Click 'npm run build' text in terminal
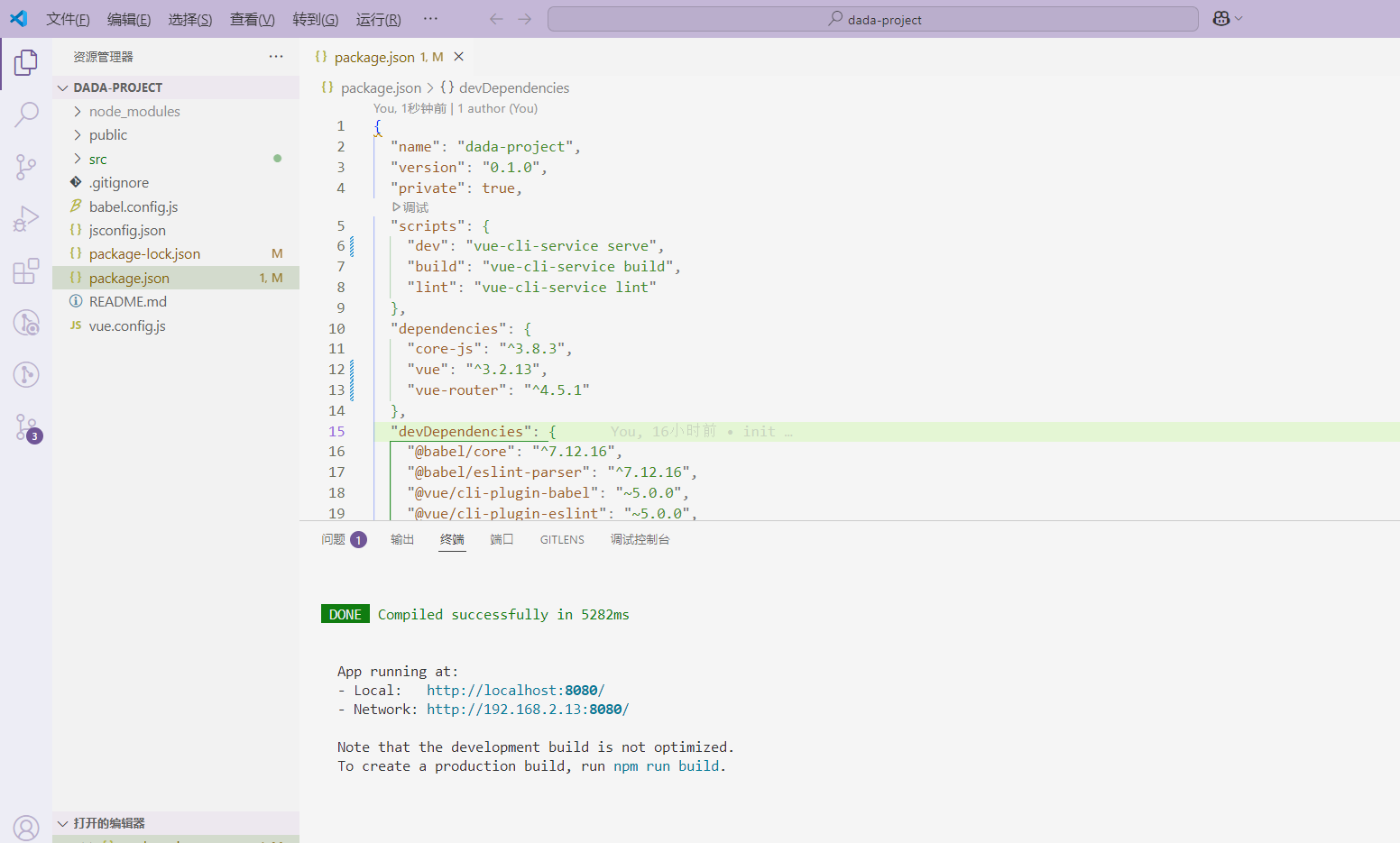 coord(667,766)
